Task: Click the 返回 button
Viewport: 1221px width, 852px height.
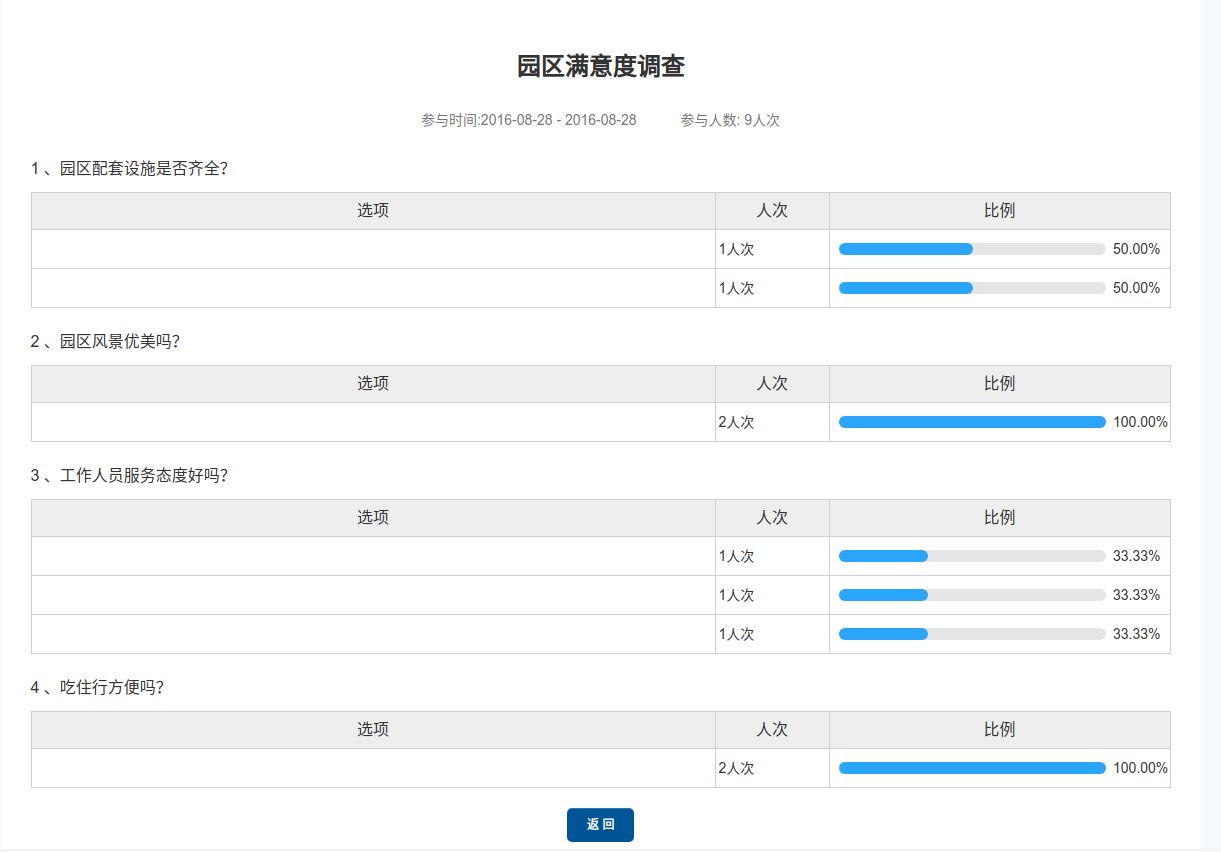Action: pyautogui.click(x=600, y=825)
